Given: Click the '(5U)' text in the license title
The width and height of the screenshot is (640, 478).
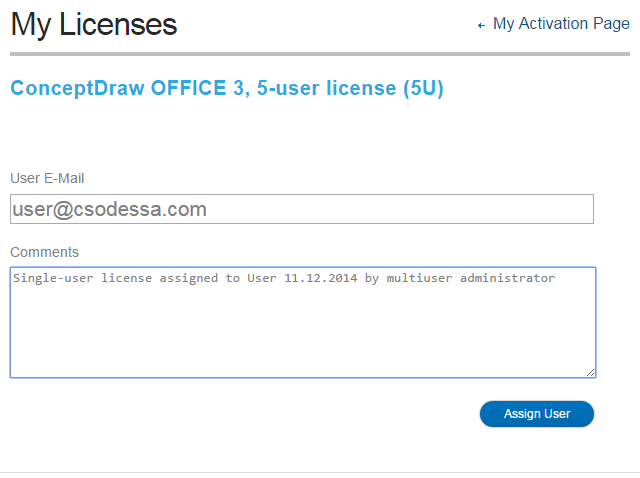Looking at the screenshot, I should pyautogui.click(x=423, y=88).
